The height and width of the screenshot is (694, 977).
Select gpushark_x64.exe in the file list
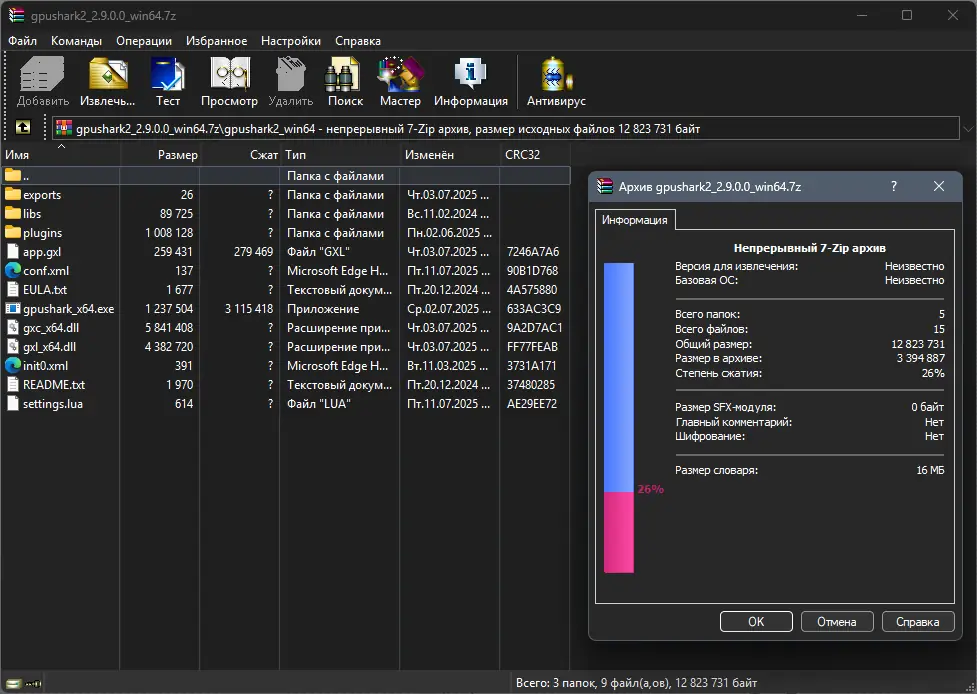pos(68,309)
